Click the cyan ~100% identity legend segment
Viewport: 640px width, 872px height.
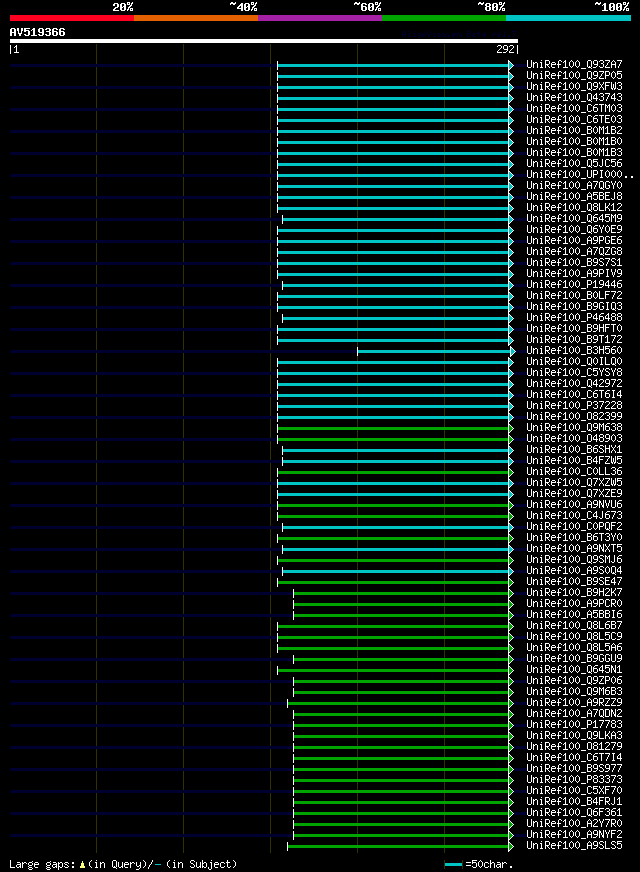tap(568, 18)
